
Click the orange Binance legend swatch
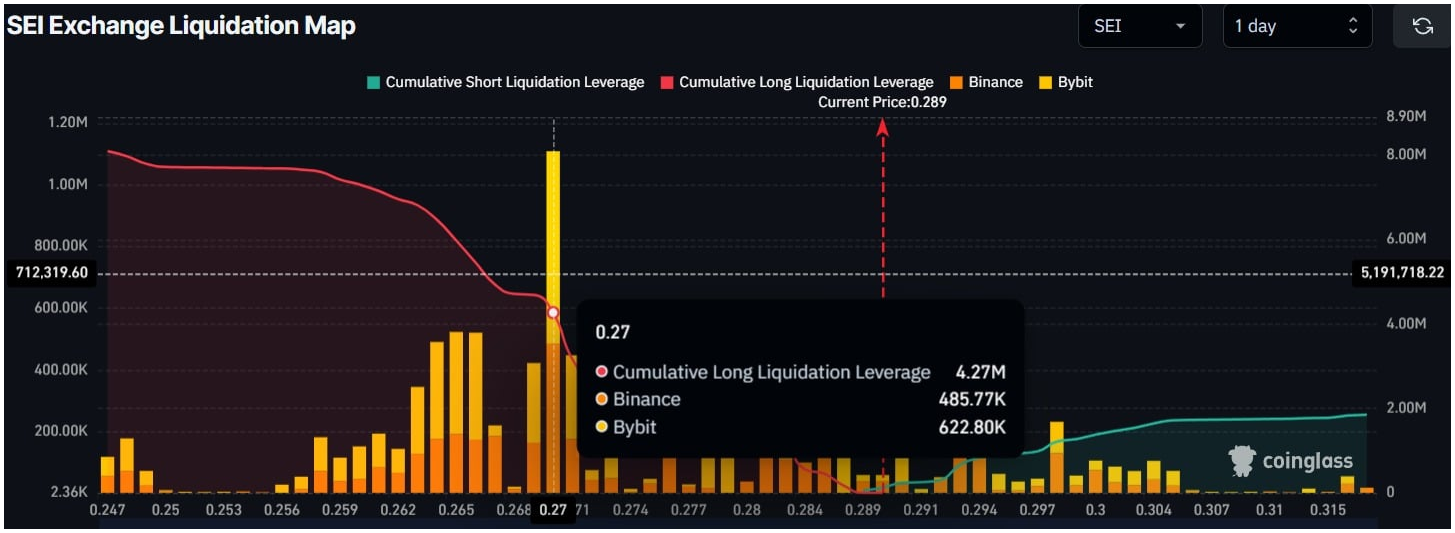tap(955, 82)
